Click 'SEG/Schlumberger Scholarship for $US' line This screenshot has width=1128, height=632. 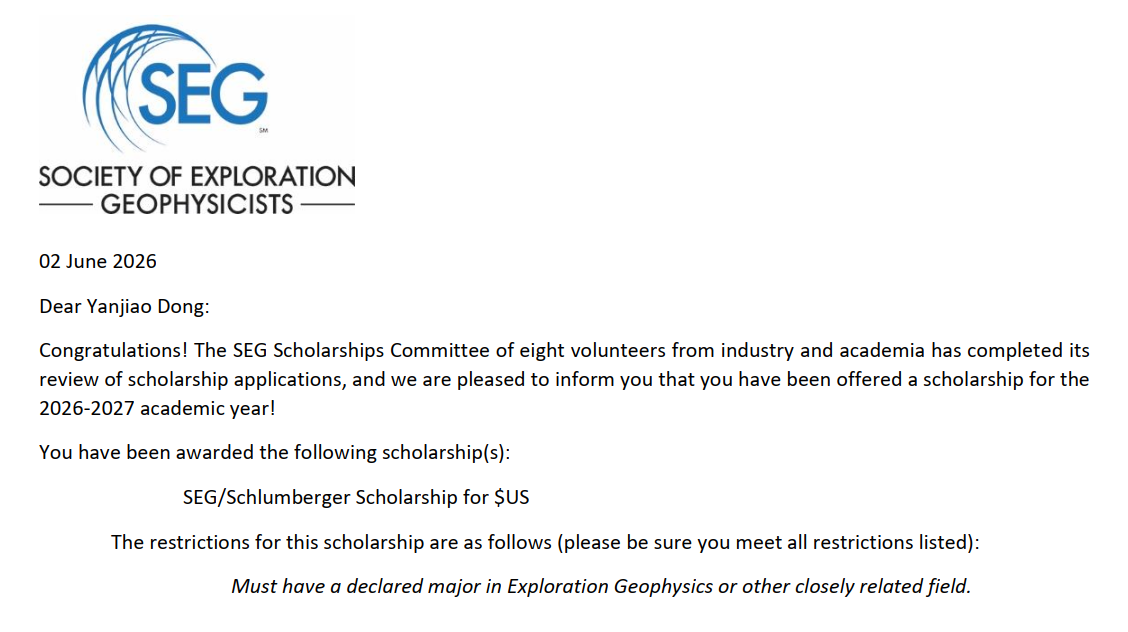[356, 497]
